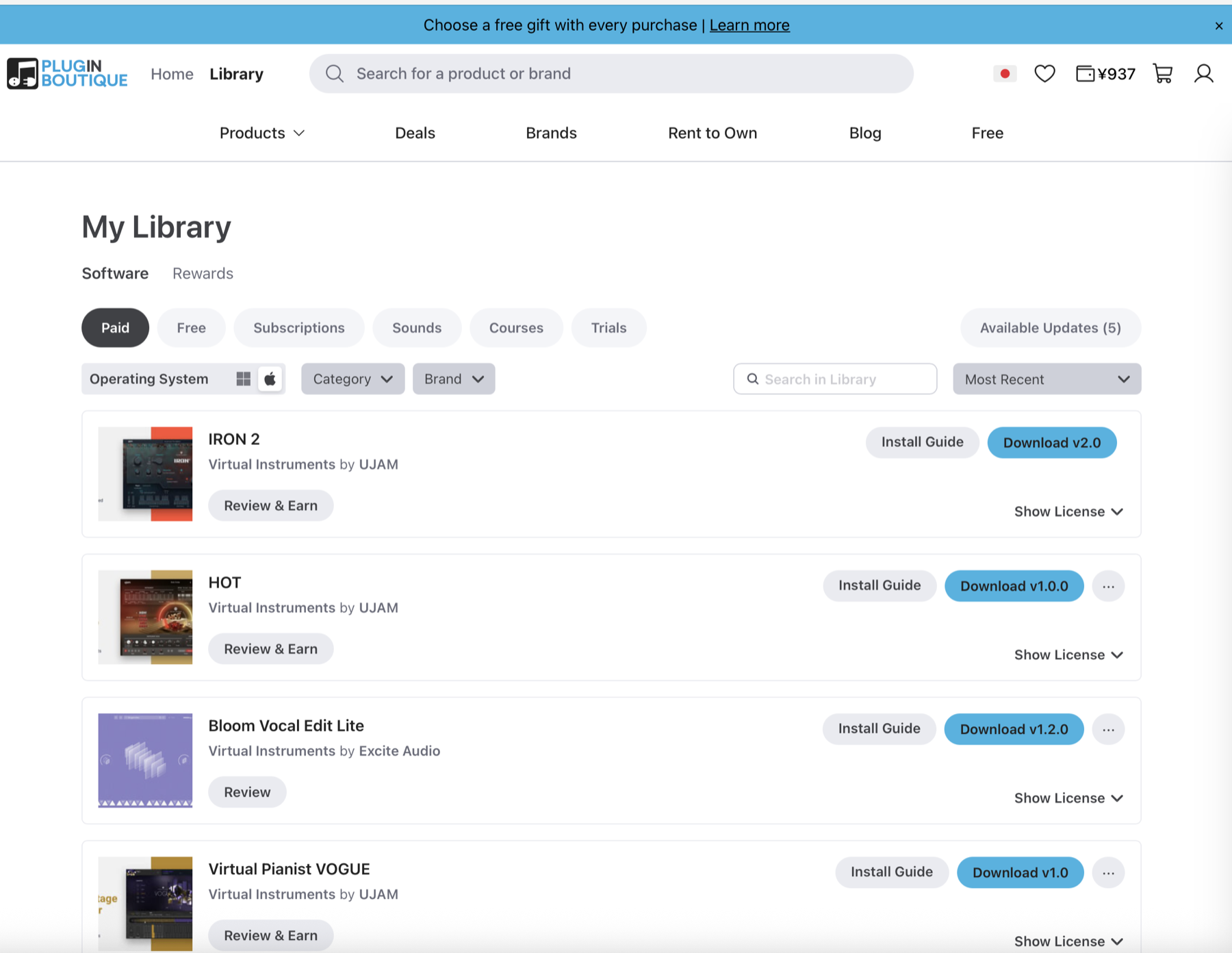
Task: Close the free gift banner
Action: click(x=1218, y=26)
